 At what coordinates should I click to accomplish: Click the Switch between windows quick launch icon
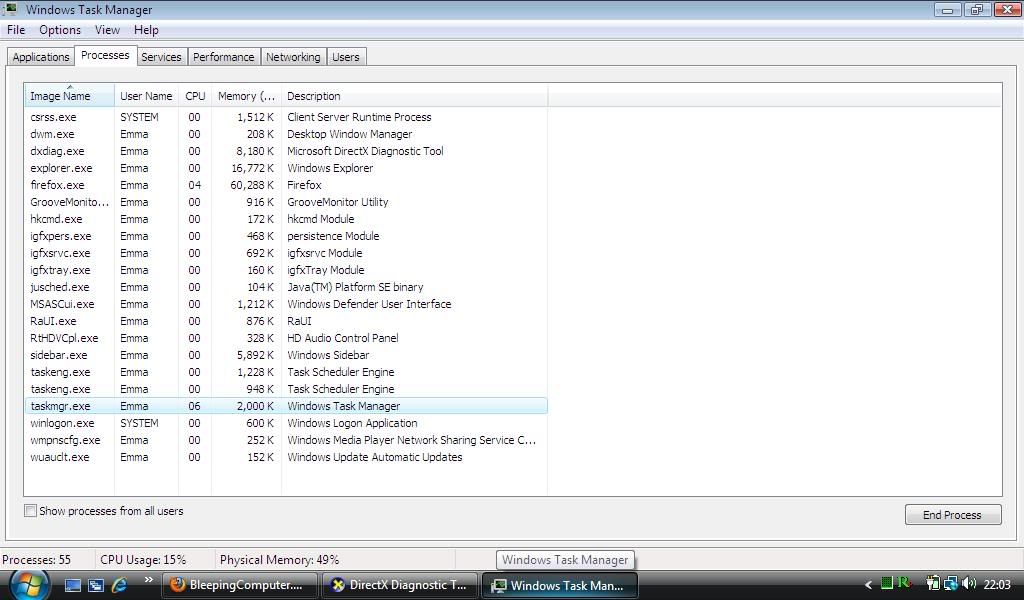(96, 585)
